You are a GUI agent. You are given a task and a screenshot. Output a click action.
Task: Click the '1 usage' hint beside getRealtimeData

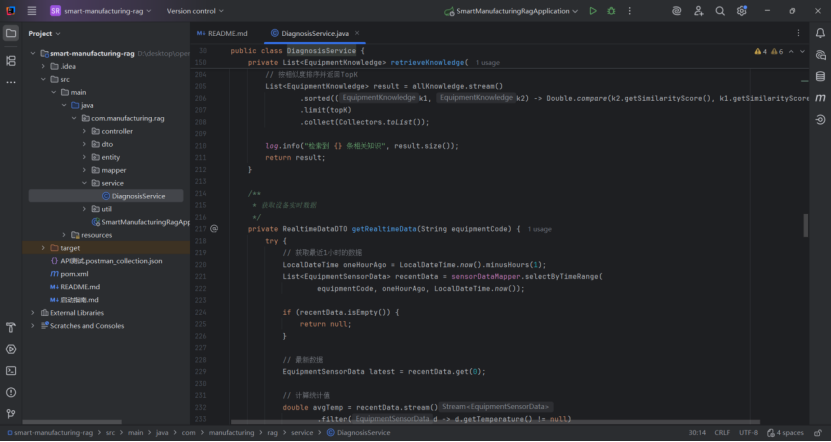[x=540, y=229]
